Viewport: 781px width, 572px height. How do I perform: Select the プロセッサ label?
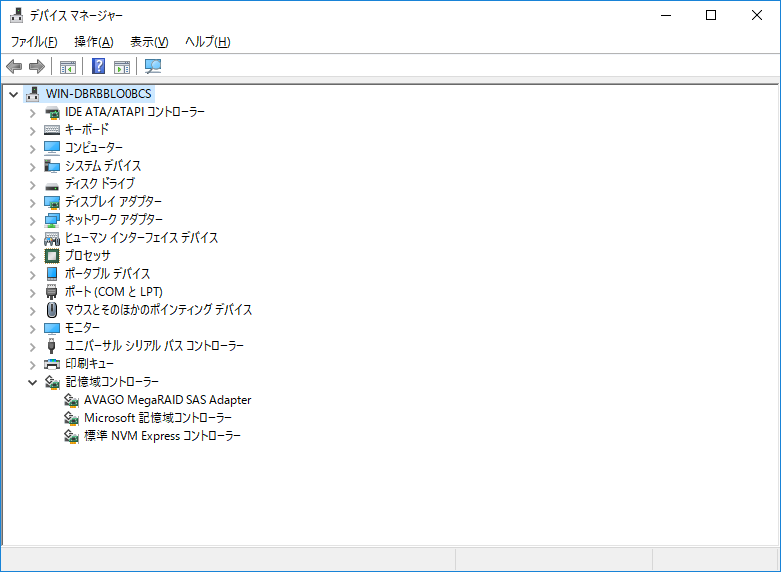(x=88, y=256)
